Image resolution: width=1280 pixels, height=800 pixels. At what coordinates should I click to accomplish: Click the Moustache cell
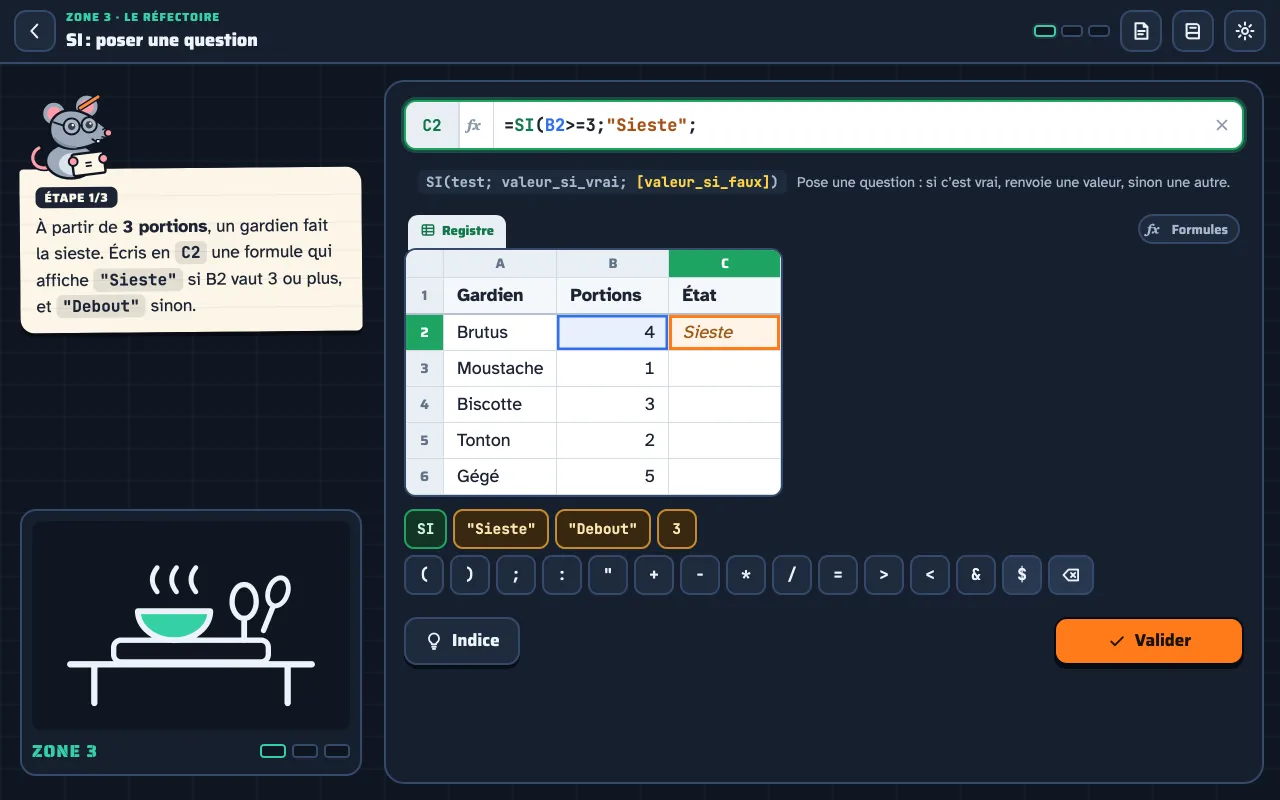point(500,368)
